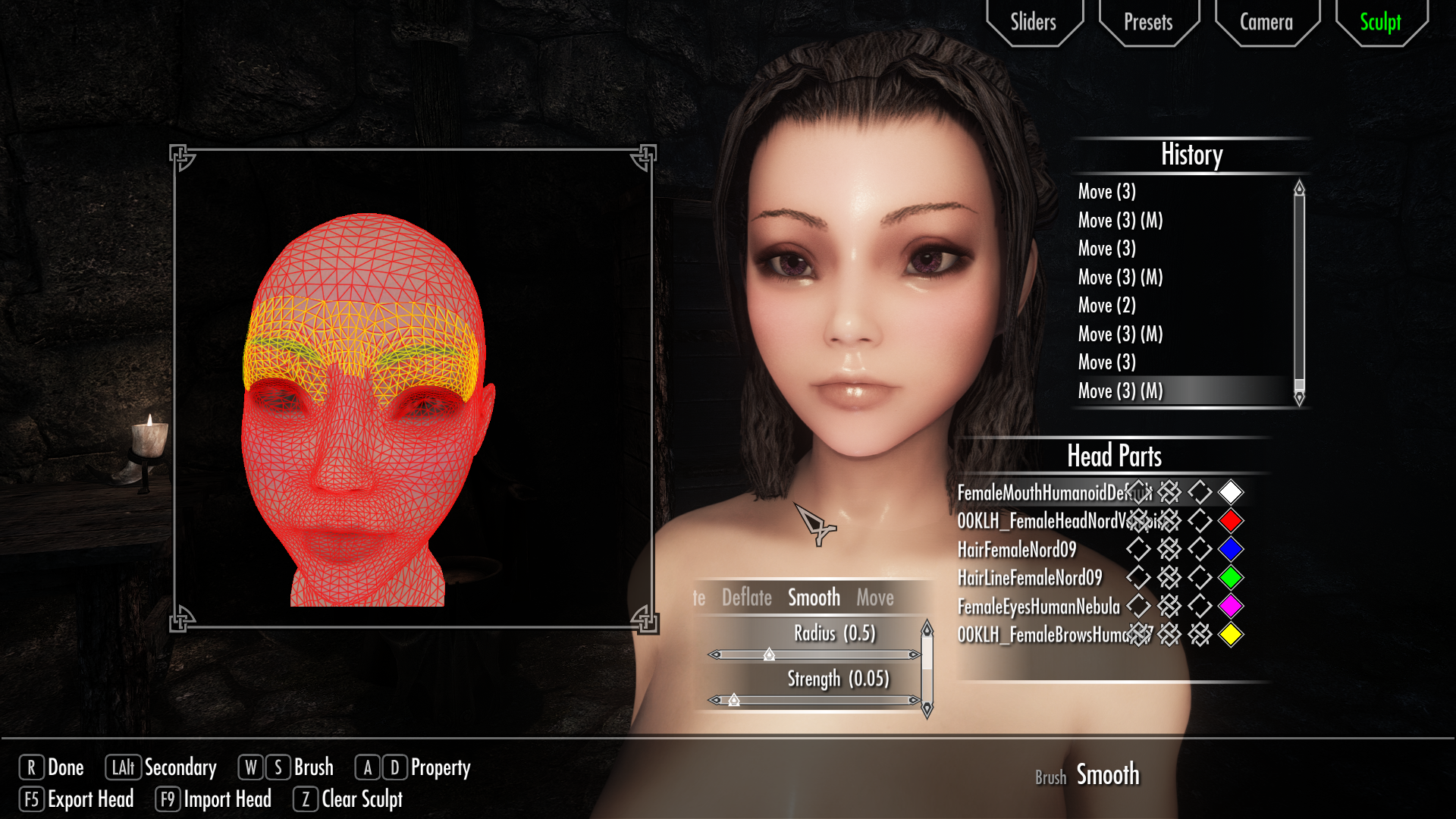This screenshot has width=1456, height=819.
Task: Click the brush settings scroll-down arrow
Action: point(927,710)
